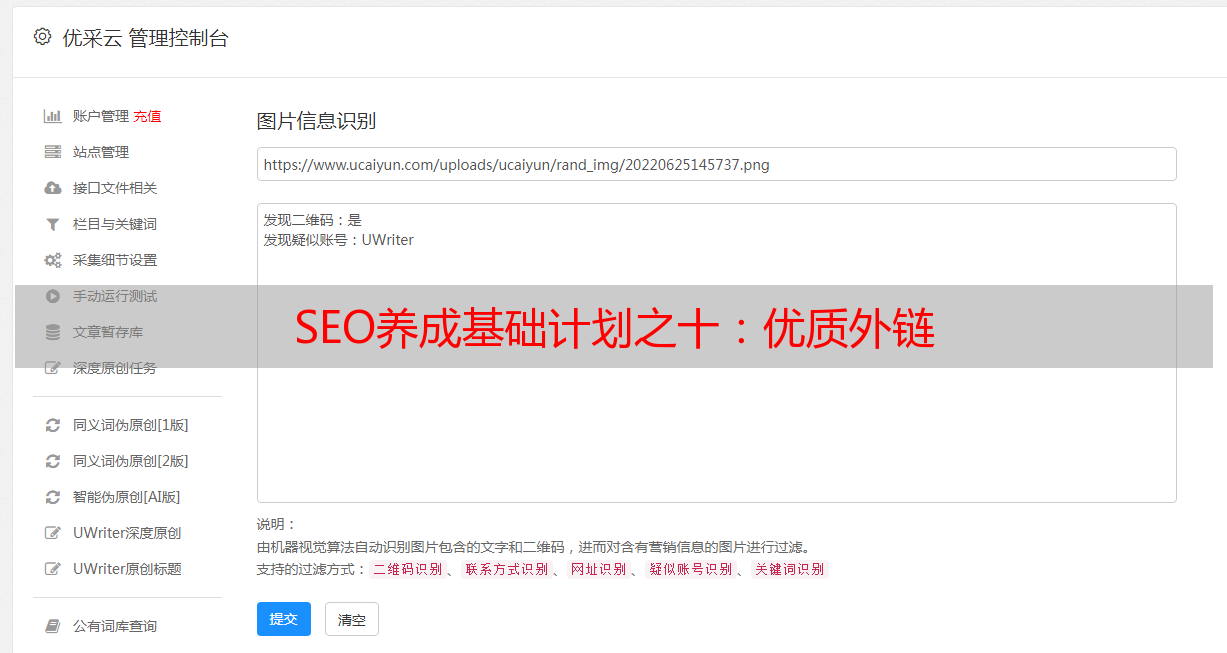Open 接口文件相关 menu item
This screenshot has width=1227, height=653.
[115, 188]
